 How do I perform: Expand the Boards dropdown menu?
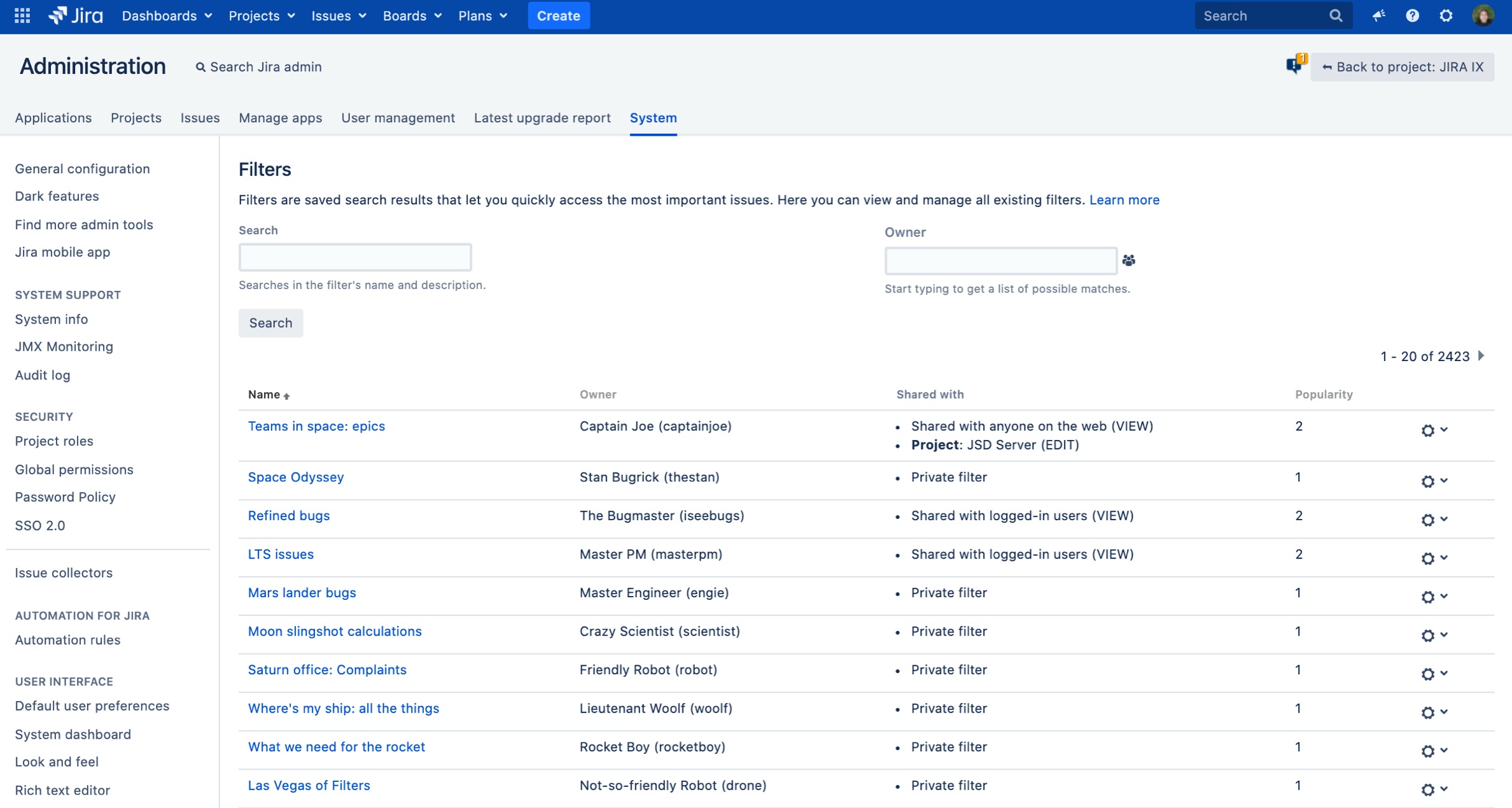(x=412, y=16)
